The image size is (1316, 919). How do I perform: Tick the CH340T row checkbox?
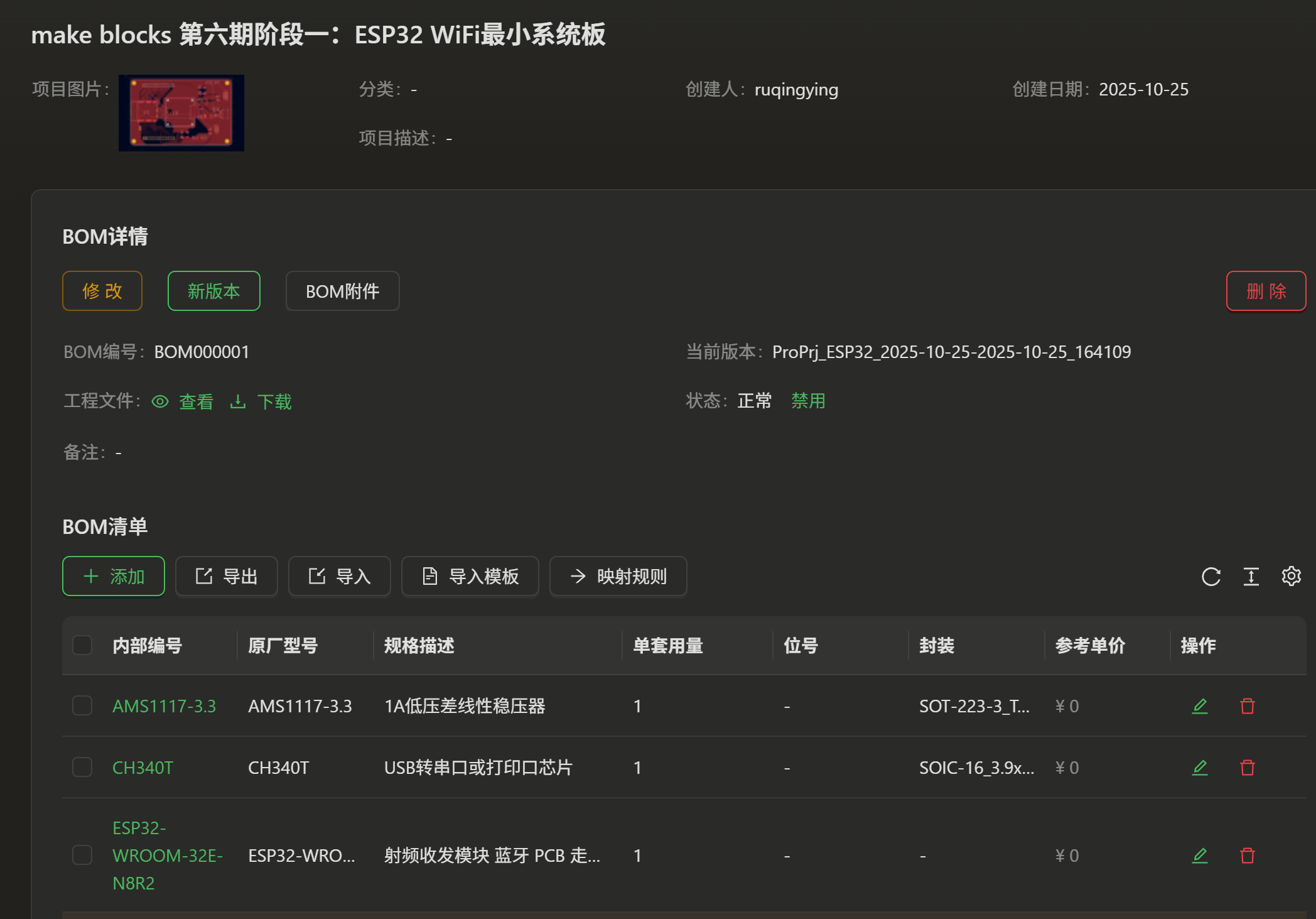click(82, 768)
